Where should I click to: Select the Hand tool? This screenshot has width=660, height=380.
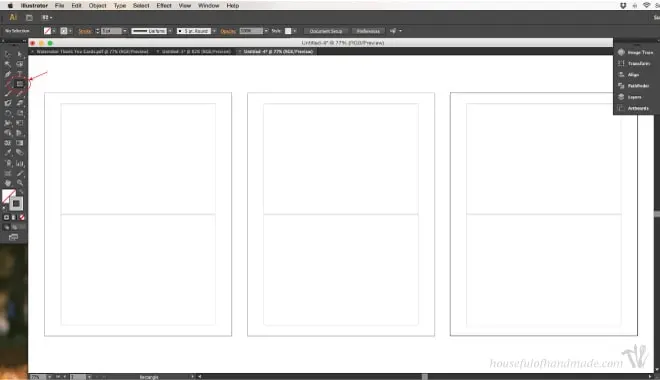click(x=8, y=183)
